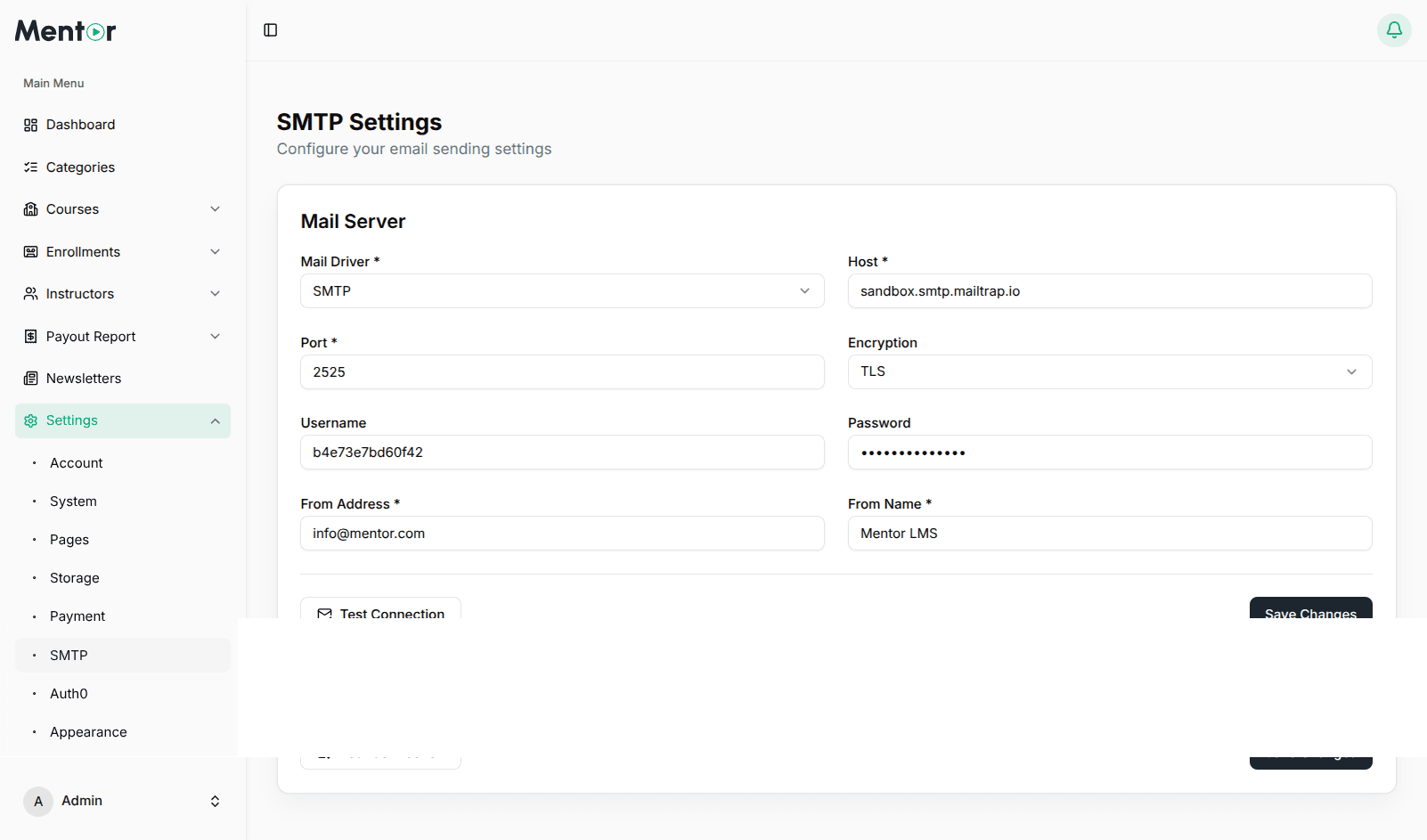Click the Admin avatar circle
1427x840 pixels.
[38, 801]
